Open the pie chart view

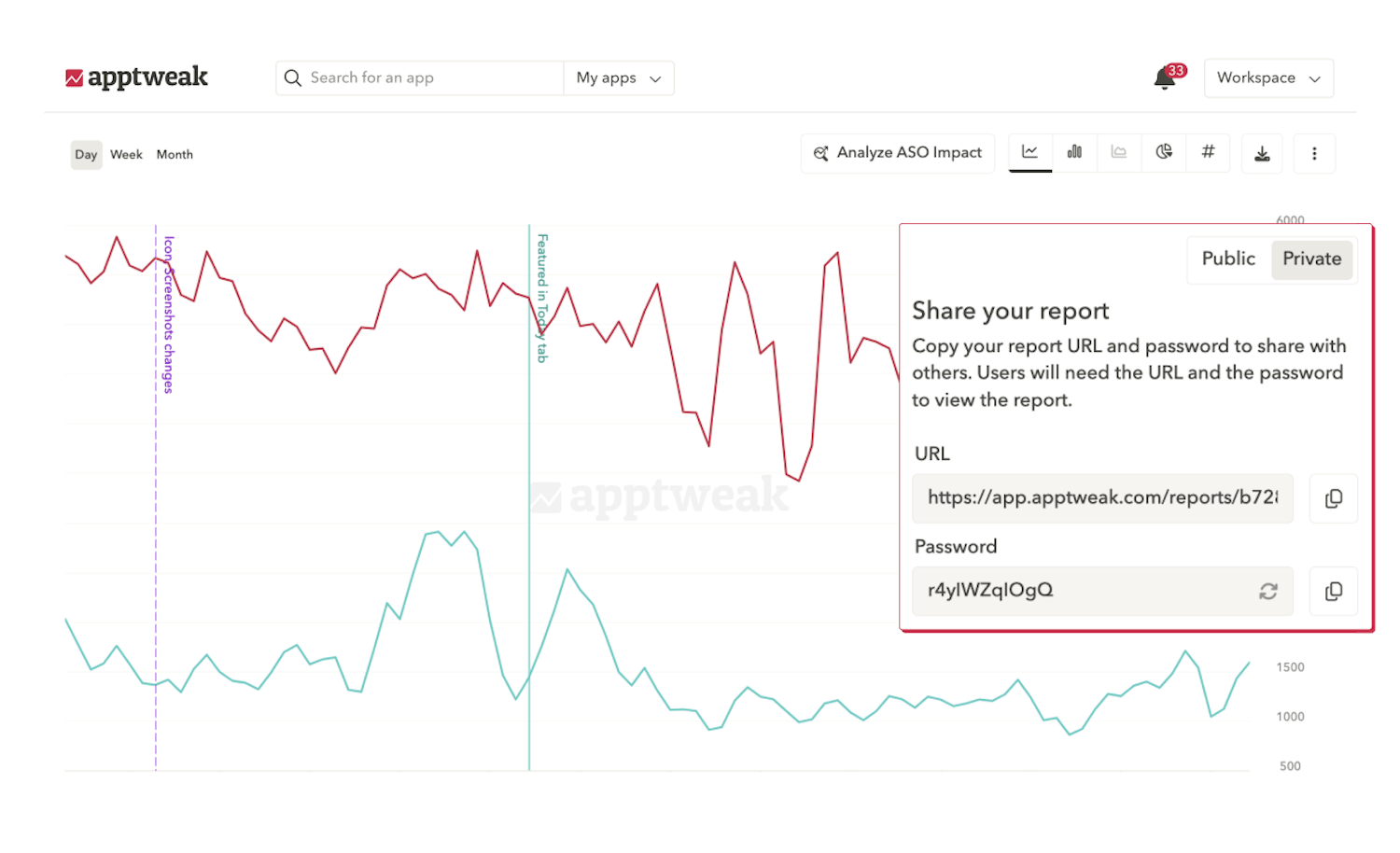(1164, 152)
